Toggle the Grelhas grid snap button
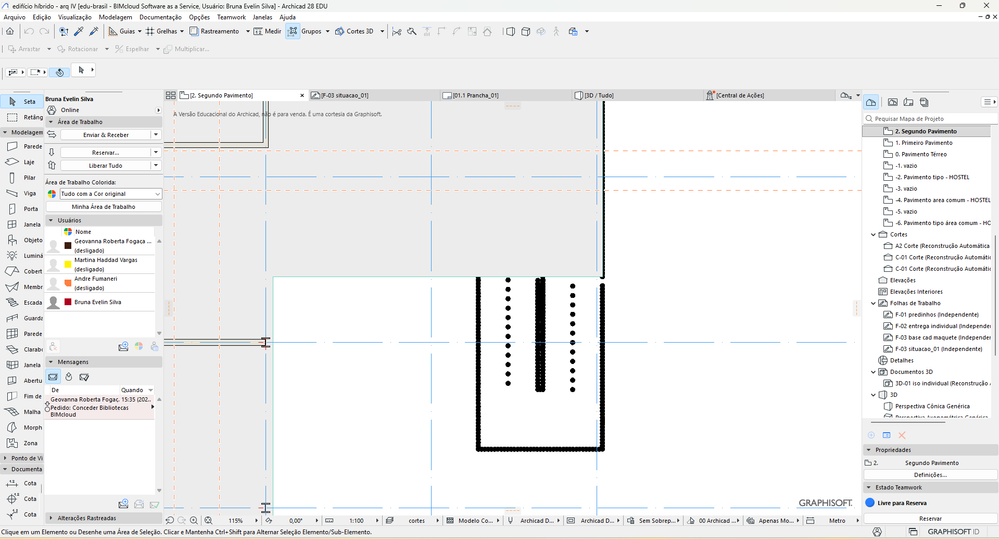999x539 pixels. 161,31
